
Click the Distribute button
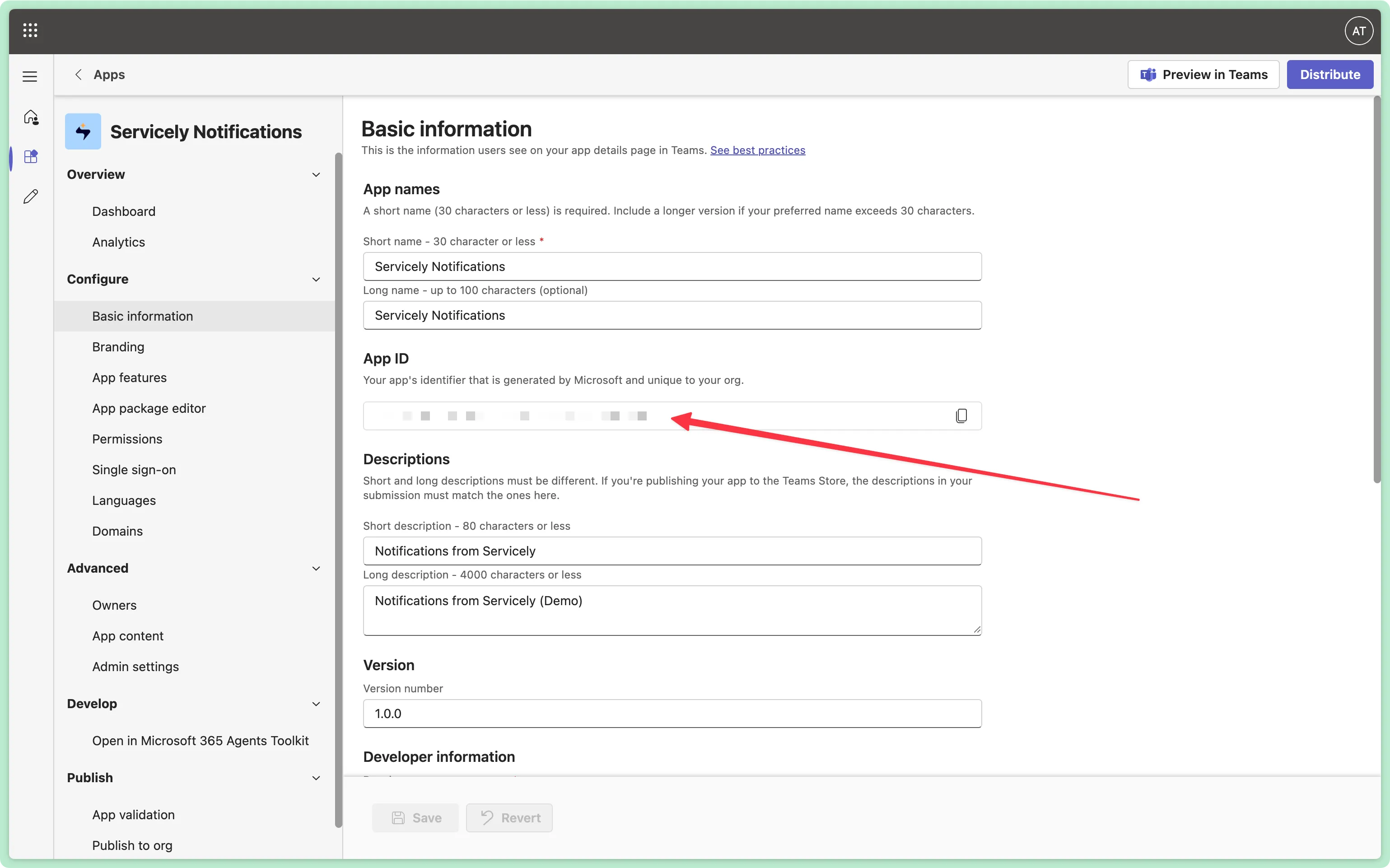[x=1330, y=75]
